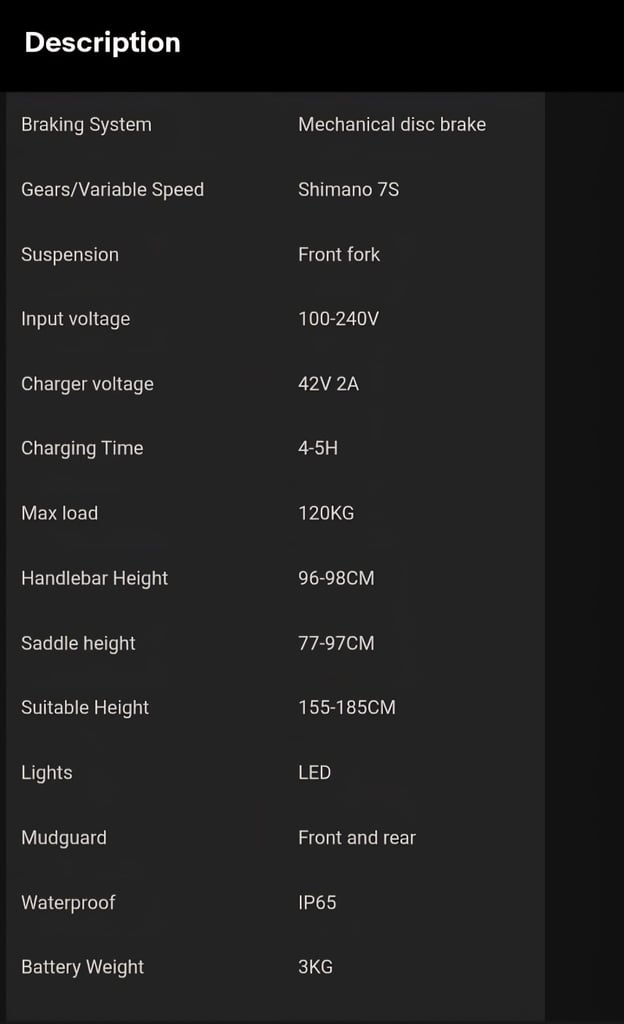The width and height of the screenshot is (624, 1024).
Task: Select the IP65 waterproof value
Action: coord(317,903)
